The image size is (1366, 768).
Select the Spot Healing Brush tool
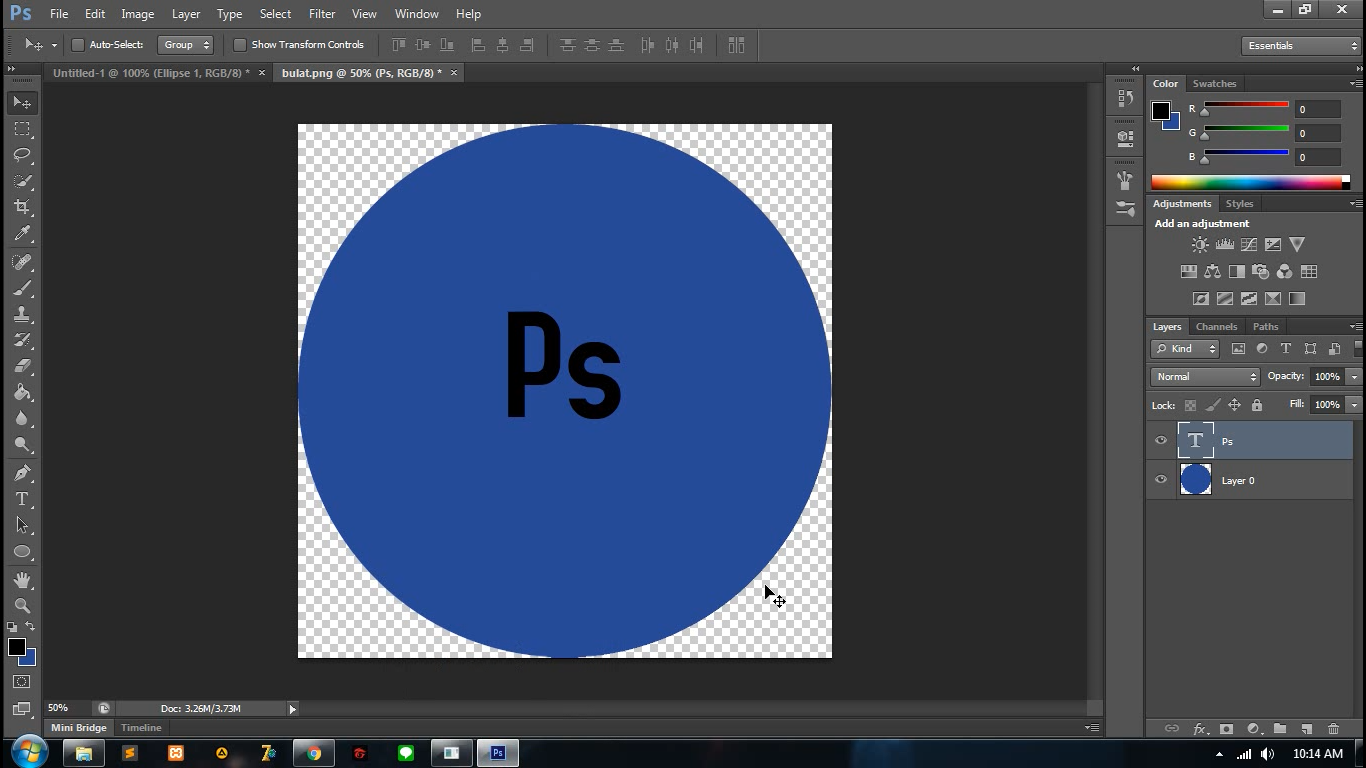pyautogui.click(x=22, y=262)
